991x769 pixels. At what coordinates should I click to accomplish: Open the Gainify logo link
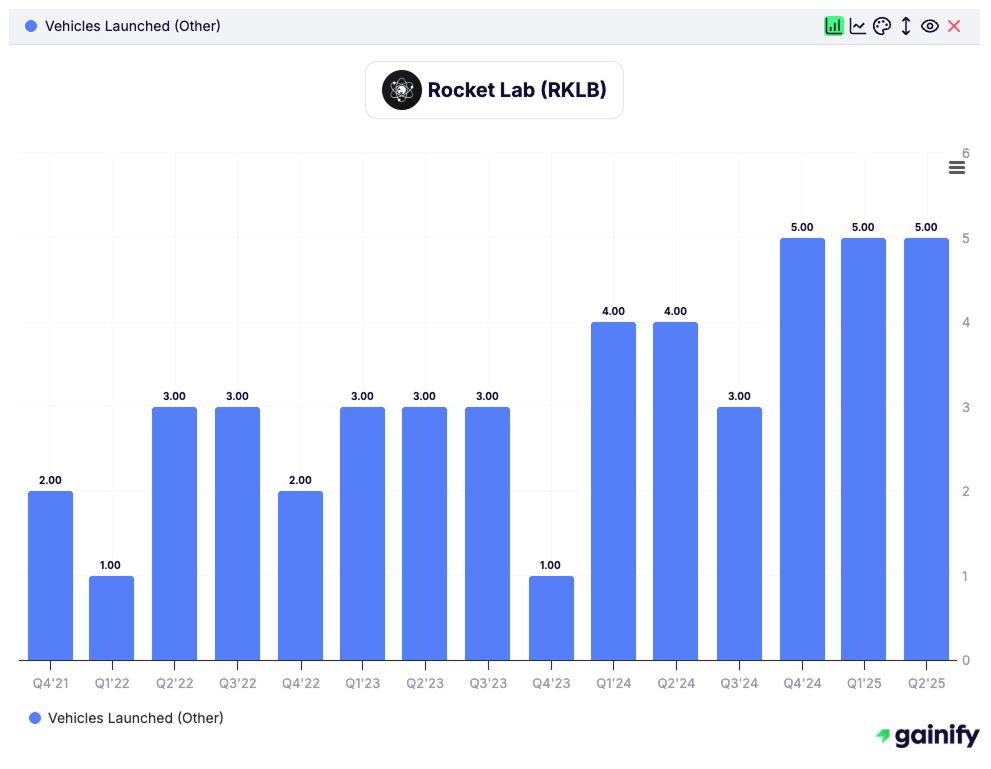coord(927,737)
